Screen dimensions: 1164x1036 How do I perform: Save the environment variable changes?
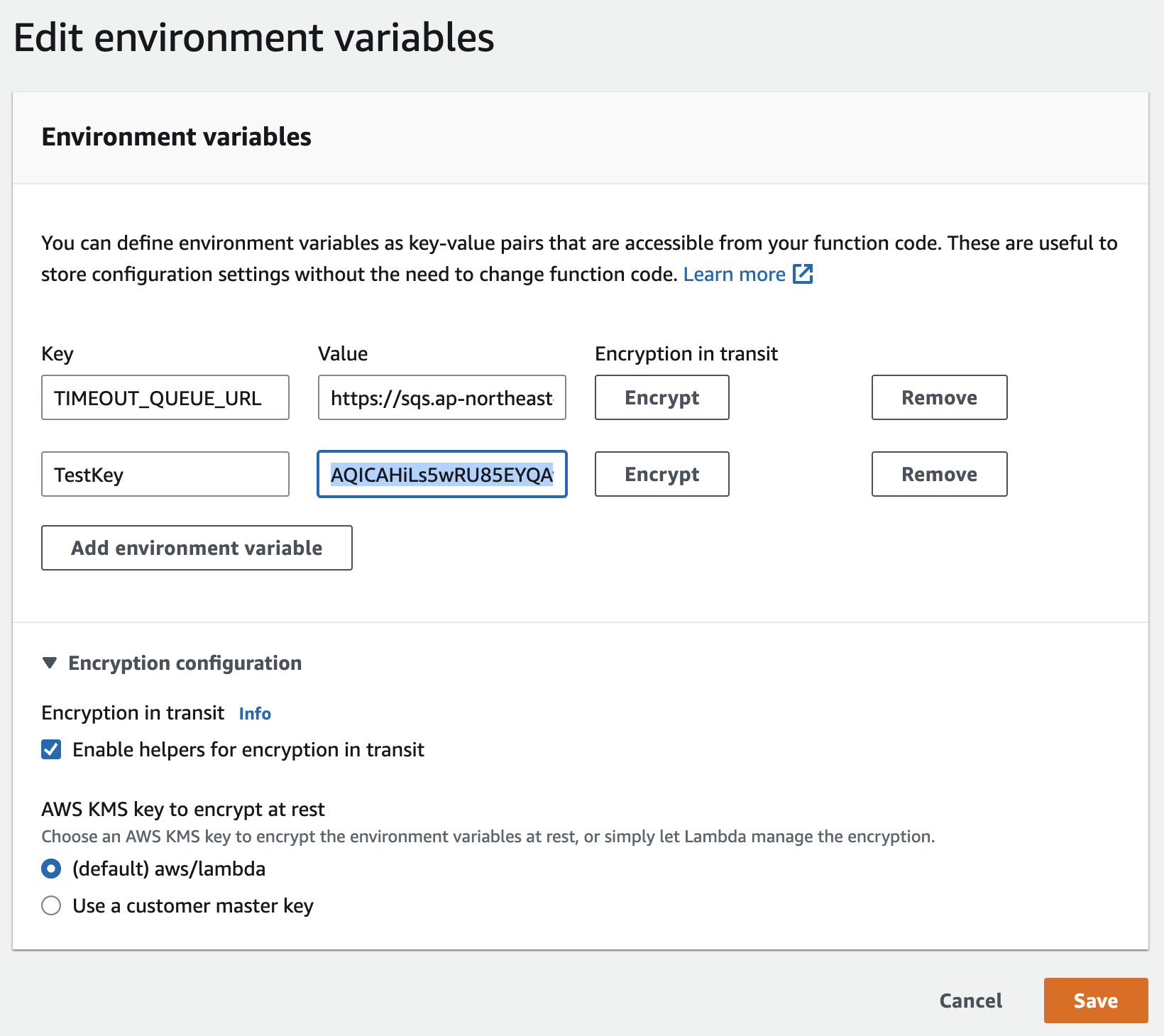tap(1095, 1001)
